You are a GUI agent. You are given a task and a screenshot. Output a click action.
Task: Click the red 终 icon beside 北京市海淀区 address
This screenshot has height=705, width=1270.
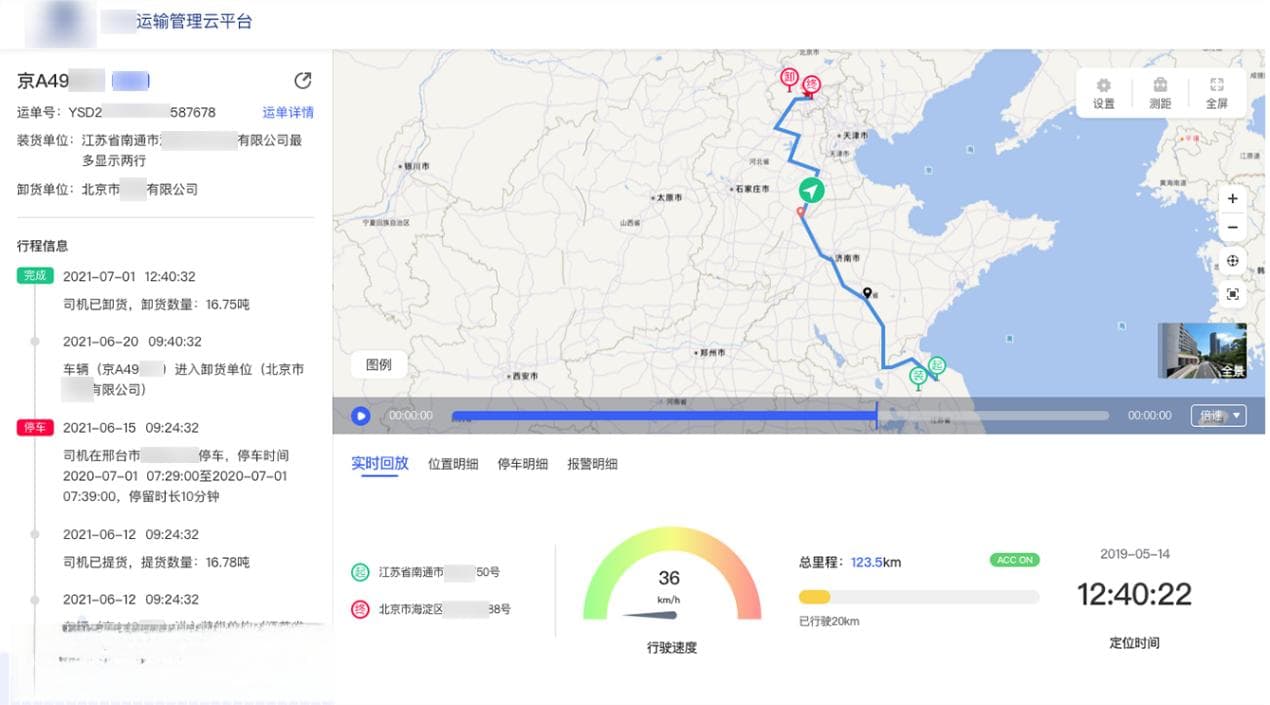[x=360, y=609]
